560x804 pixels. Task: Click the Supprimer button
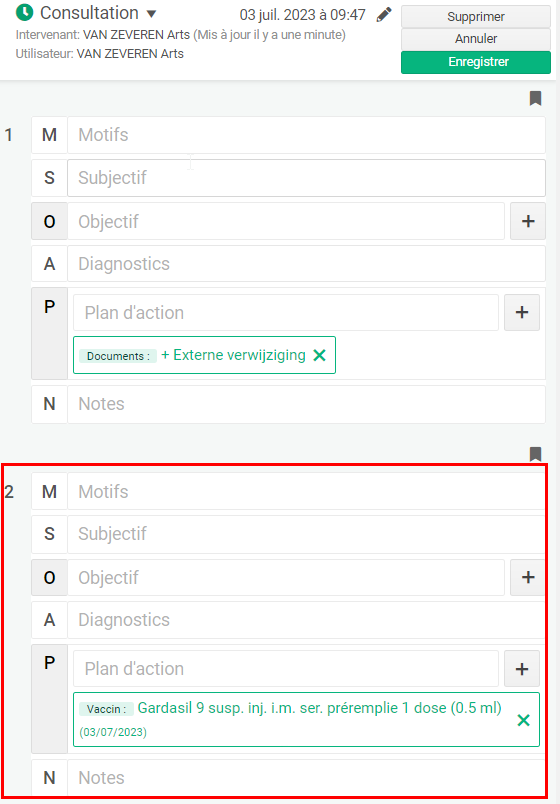pyautogui.click(x=476, y=16)
